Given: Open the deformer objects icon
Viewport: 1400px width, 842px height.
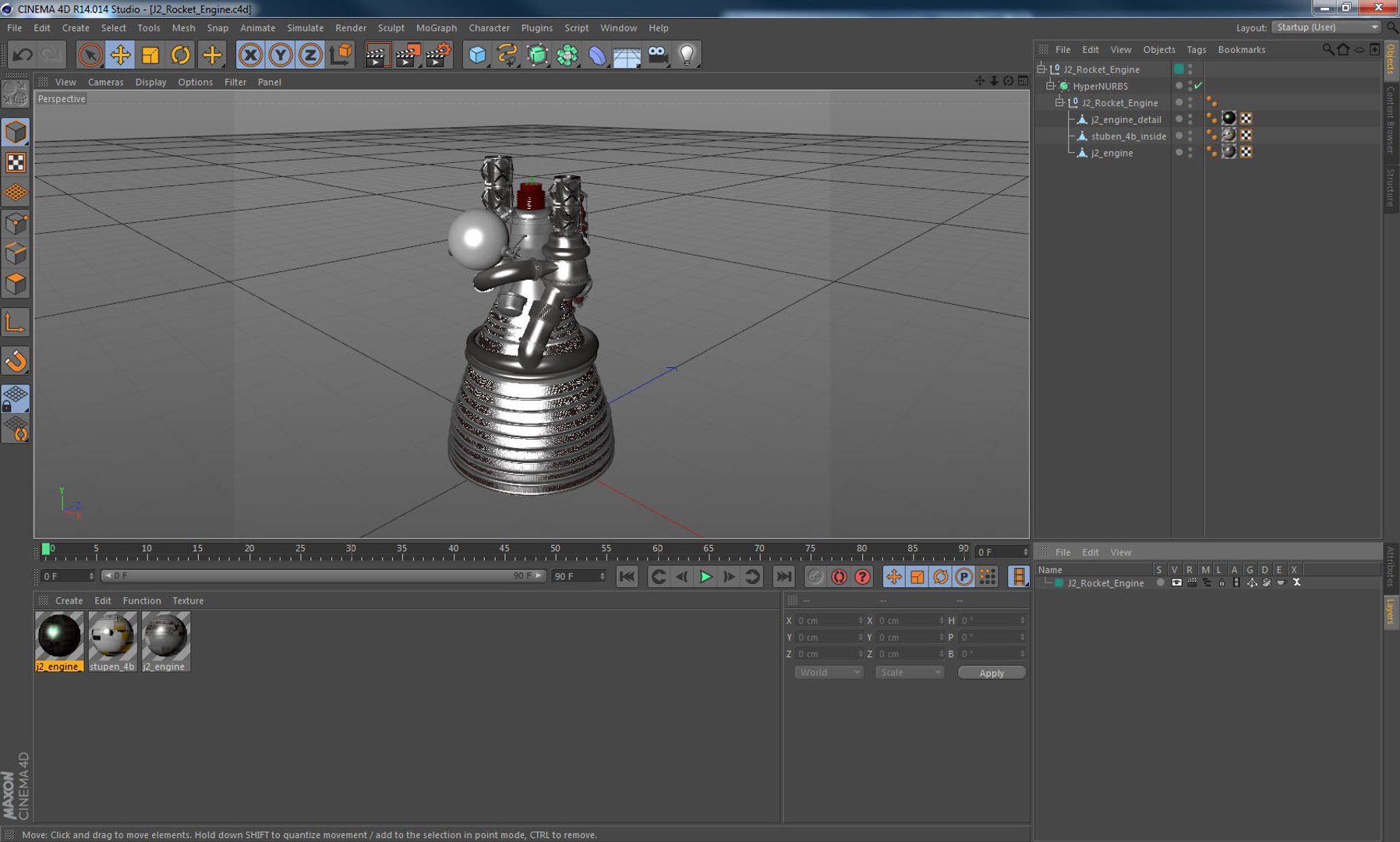Looking at the screenshot, I should pos(597,55).
